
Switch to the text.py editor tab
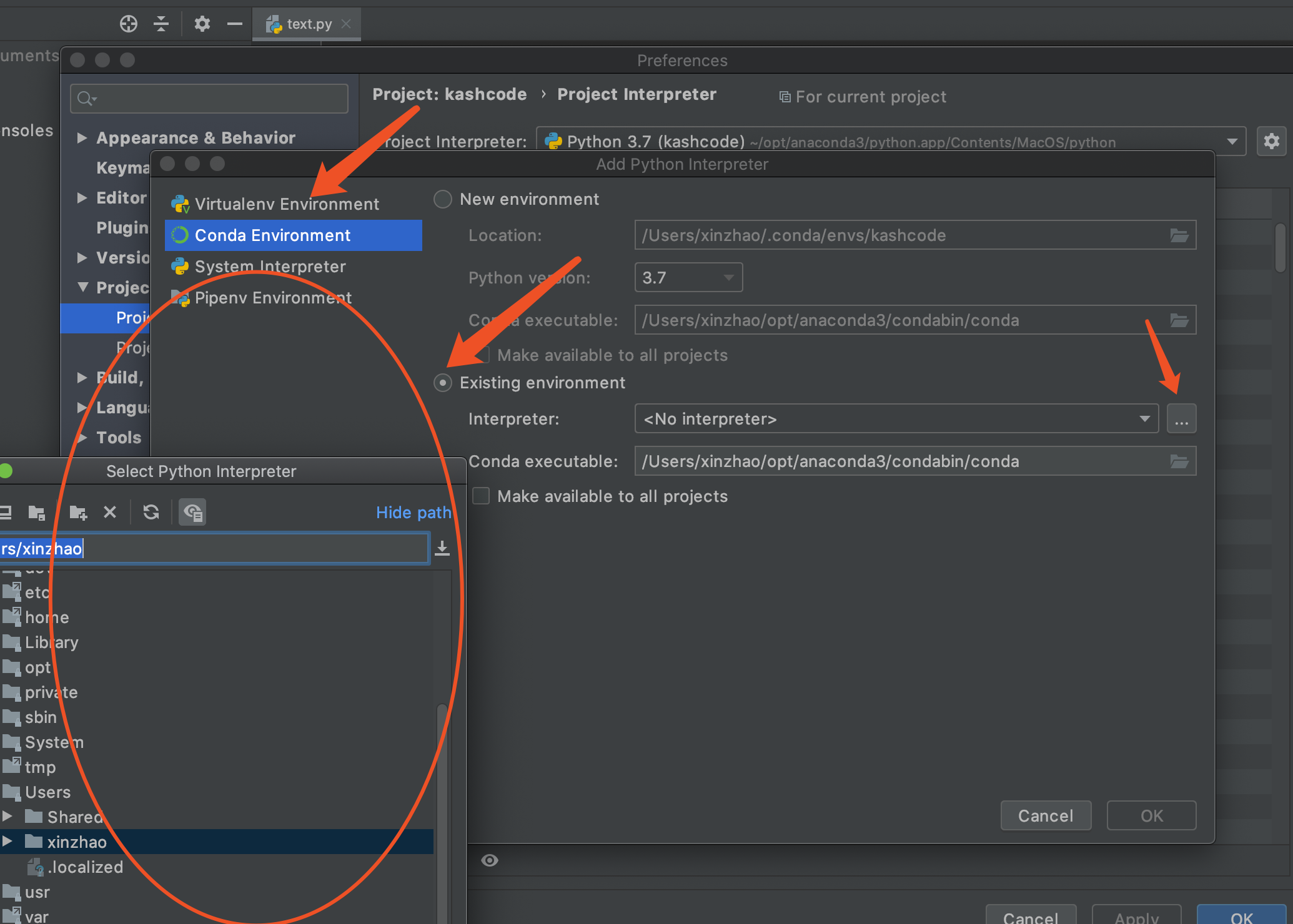click(307, 24)
